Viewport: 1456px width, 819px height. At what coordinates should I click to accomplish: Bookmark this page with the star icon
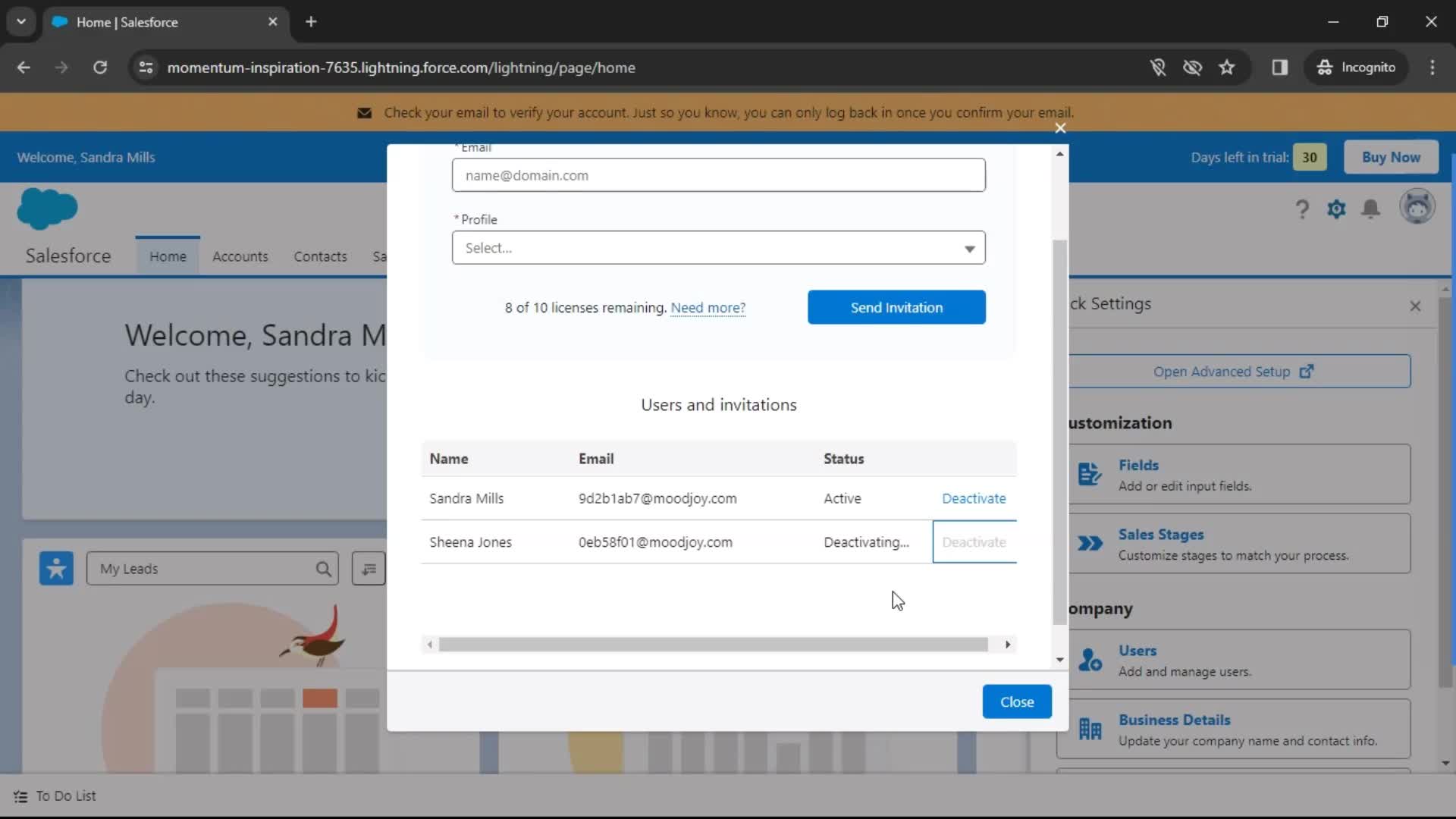pyautogui.click(x=1227, y=67)
